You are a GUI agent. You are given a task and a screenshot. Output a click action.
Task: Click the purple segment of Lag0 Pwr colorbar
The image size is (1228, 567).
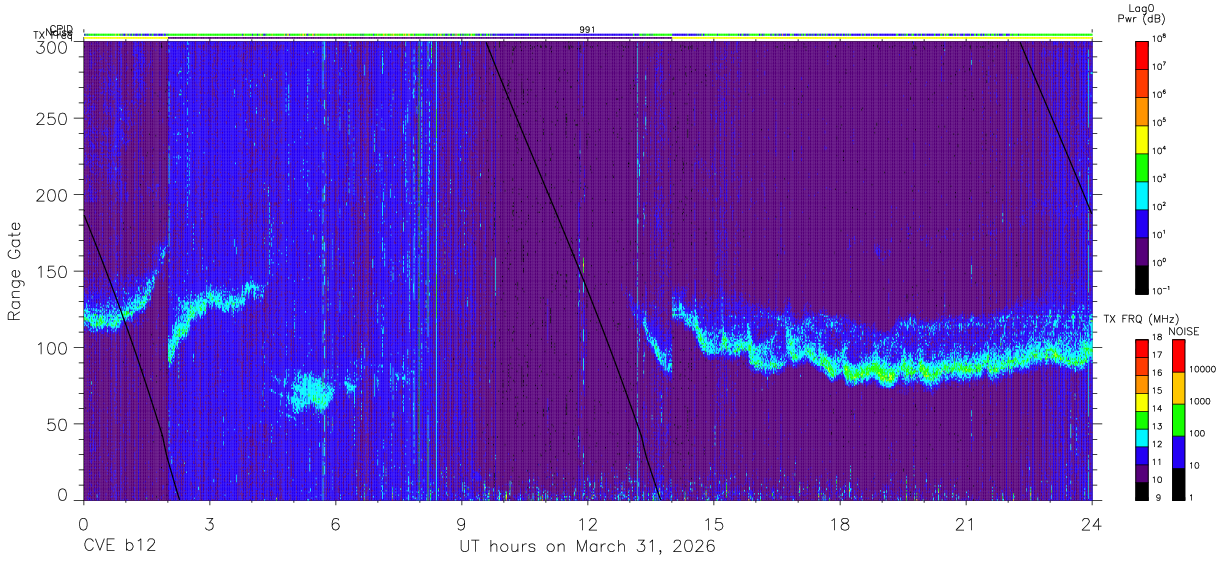pos(1142,251)
